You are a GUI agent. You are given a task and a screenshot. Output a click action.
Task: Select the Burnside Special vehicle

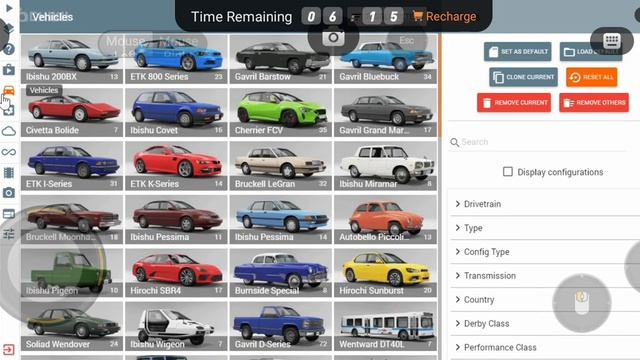click(281, 273)
